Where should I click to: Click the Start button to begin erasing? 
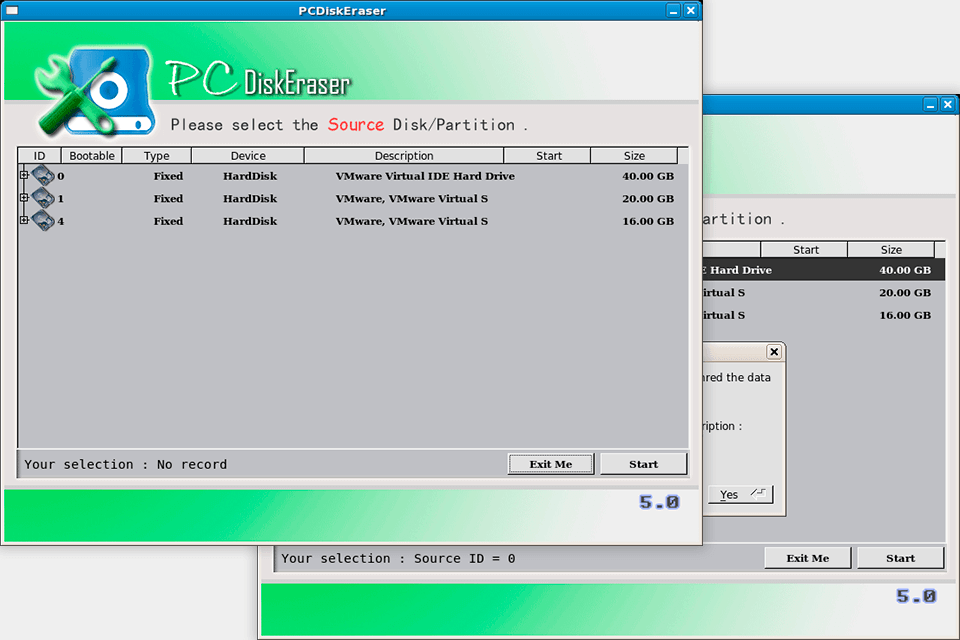click(643, 463)
